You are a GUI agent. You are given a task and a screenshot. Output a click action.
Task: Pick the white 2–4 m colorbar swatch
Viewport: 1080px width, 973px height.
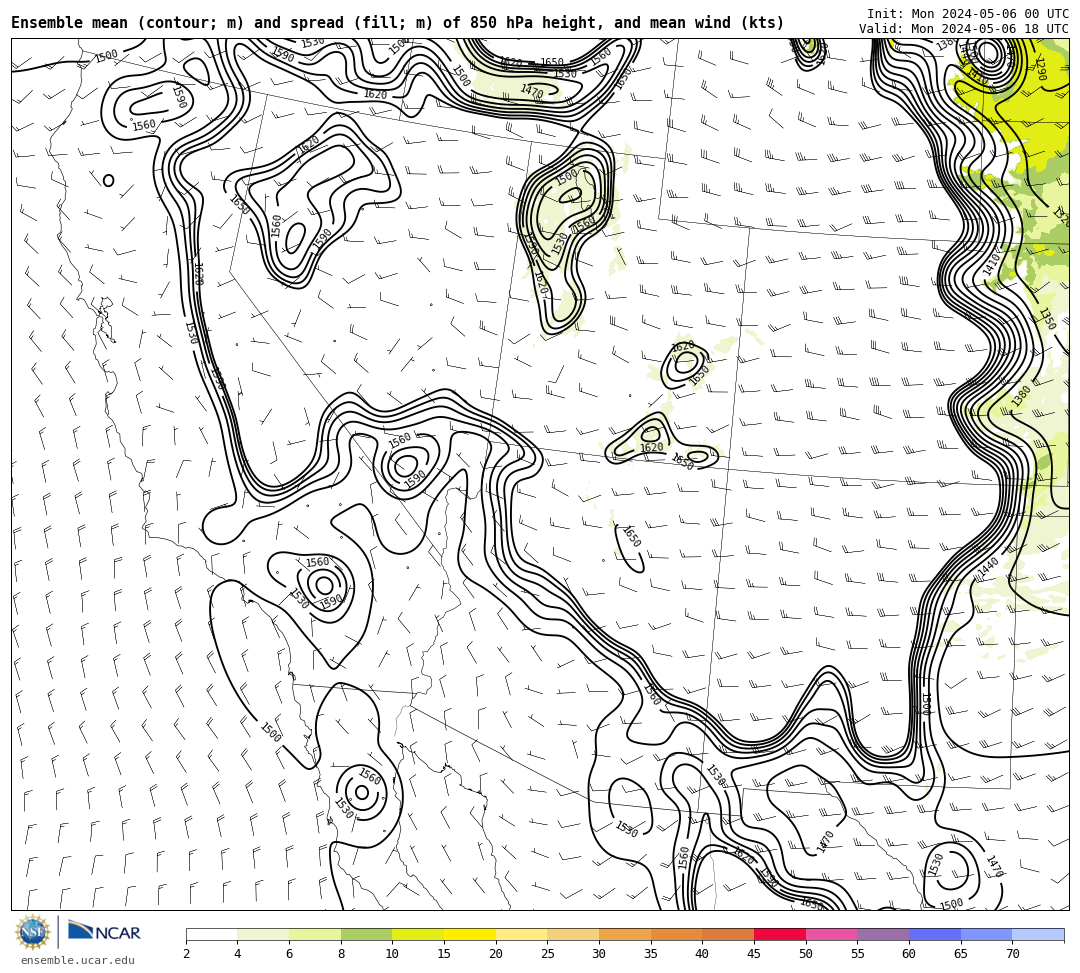pos(211,934)
